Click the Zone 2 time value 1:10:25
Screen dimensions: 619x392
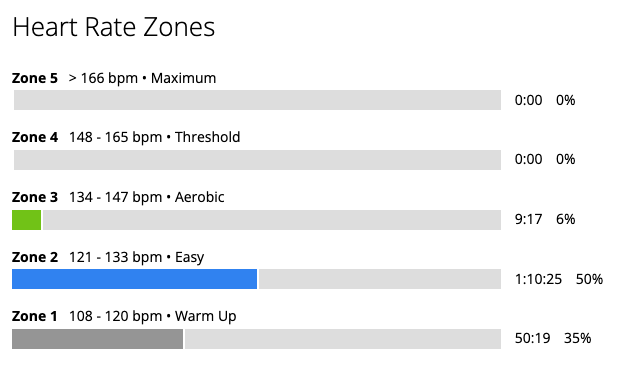click(x=538, y=279)
